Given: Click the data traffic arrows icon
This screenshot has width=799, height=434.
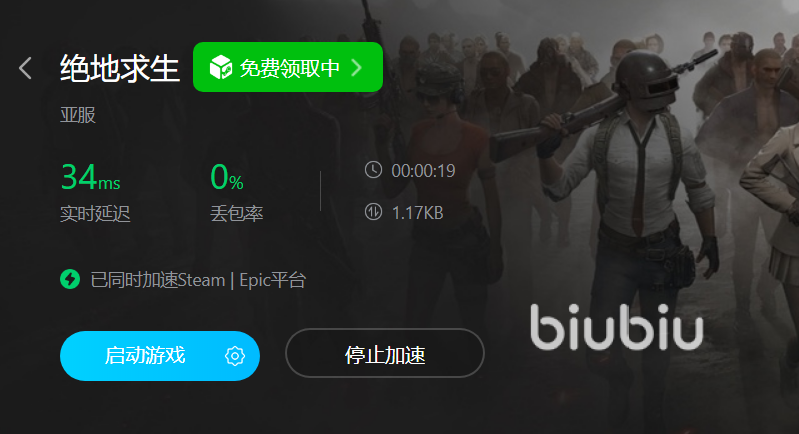Looking at the screenshot, I should coord(374,211).
